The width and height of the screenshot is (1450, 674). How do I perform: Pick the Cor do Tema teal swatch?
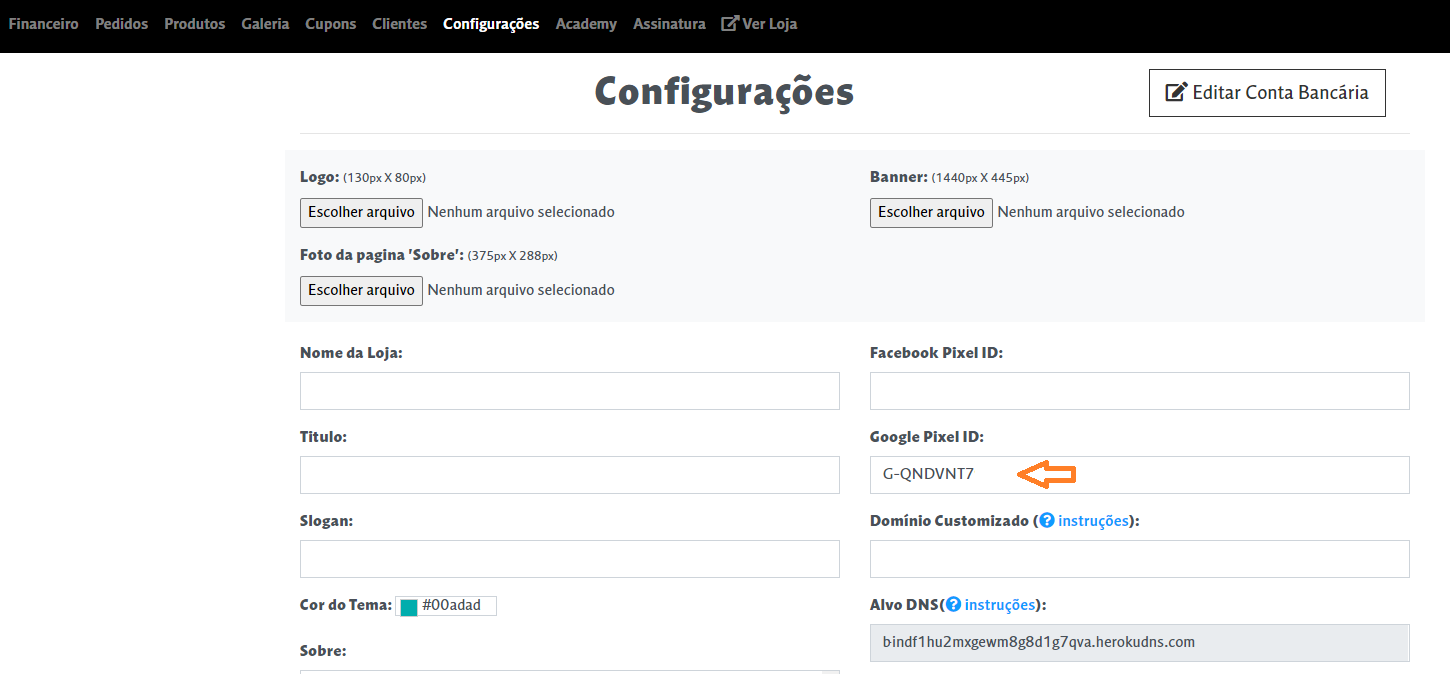[x=409, y=607]
